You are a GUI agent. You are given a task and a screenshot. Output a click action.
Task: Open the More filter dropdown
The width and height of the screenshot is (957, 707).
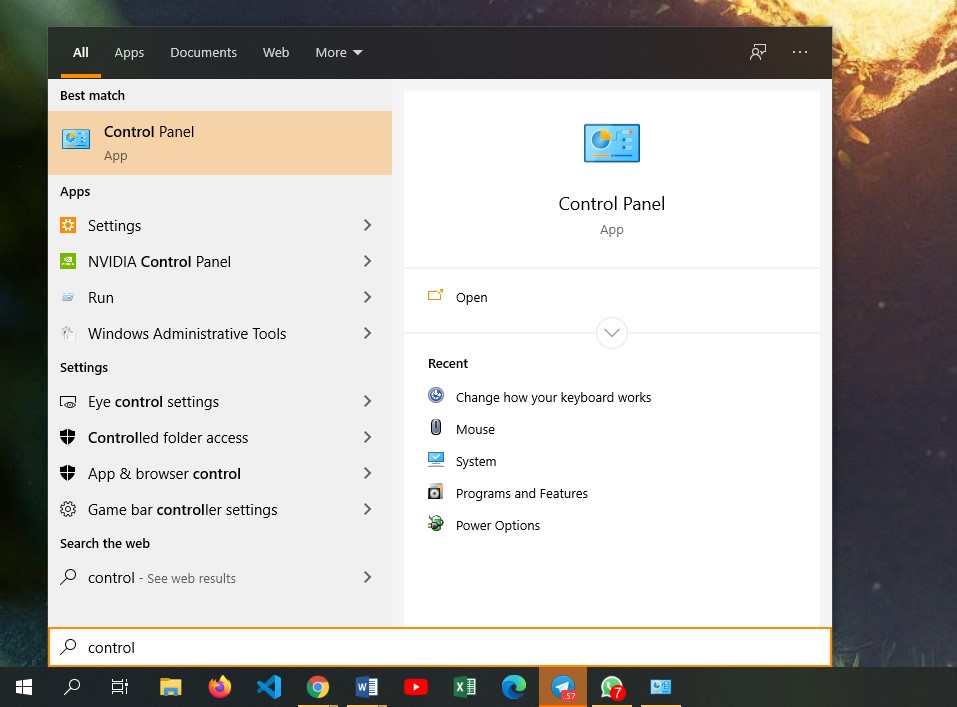click(x=339, y=53)
